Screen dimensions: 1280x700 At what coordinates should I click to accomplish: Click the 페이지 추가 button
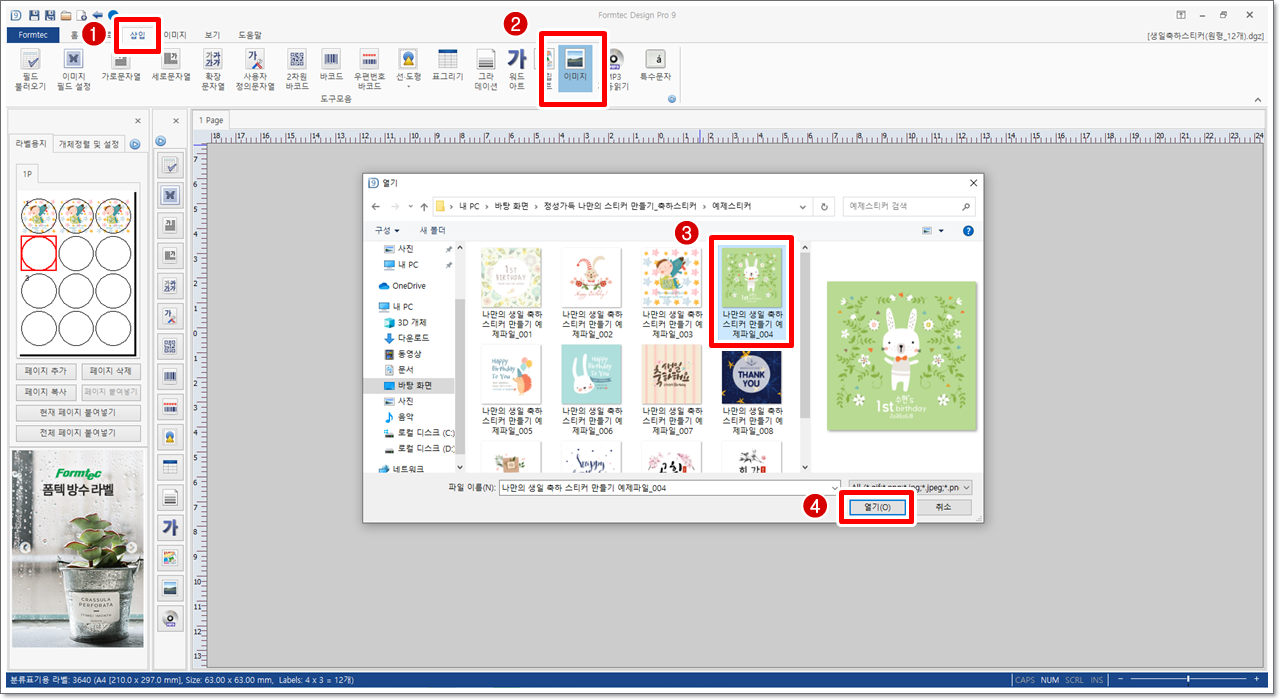[46, 371]
